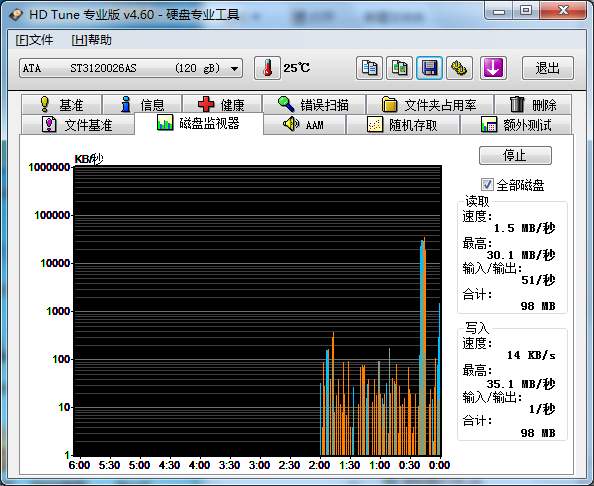Image resolution: width=594 pixels, height=486 pixels.
Task: Switch to the 删除 erase tab
Action: [533, 105]
